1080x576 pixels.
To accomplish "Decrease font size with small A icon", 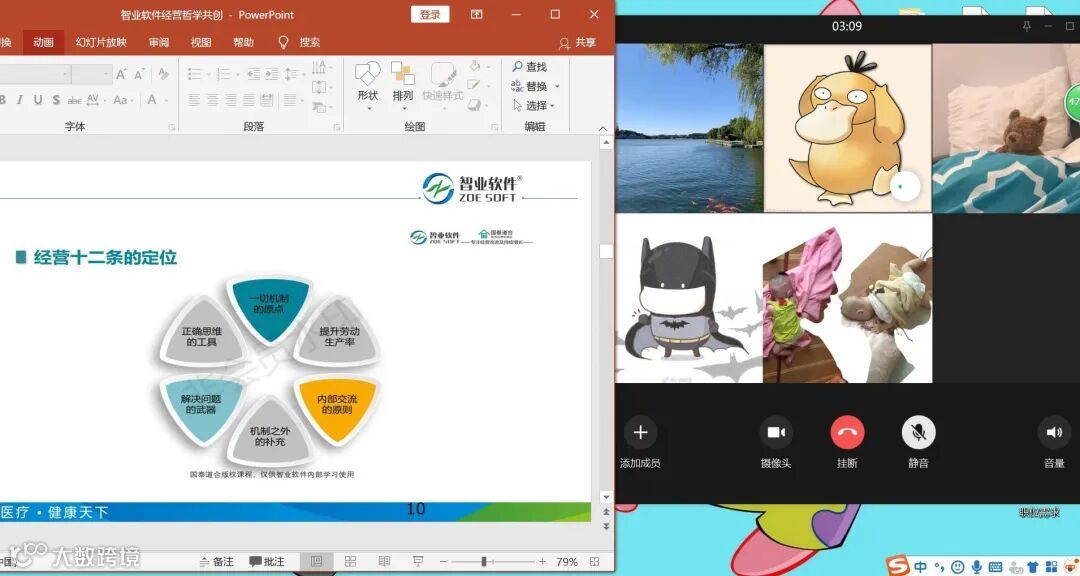I will tap(139, 74).
